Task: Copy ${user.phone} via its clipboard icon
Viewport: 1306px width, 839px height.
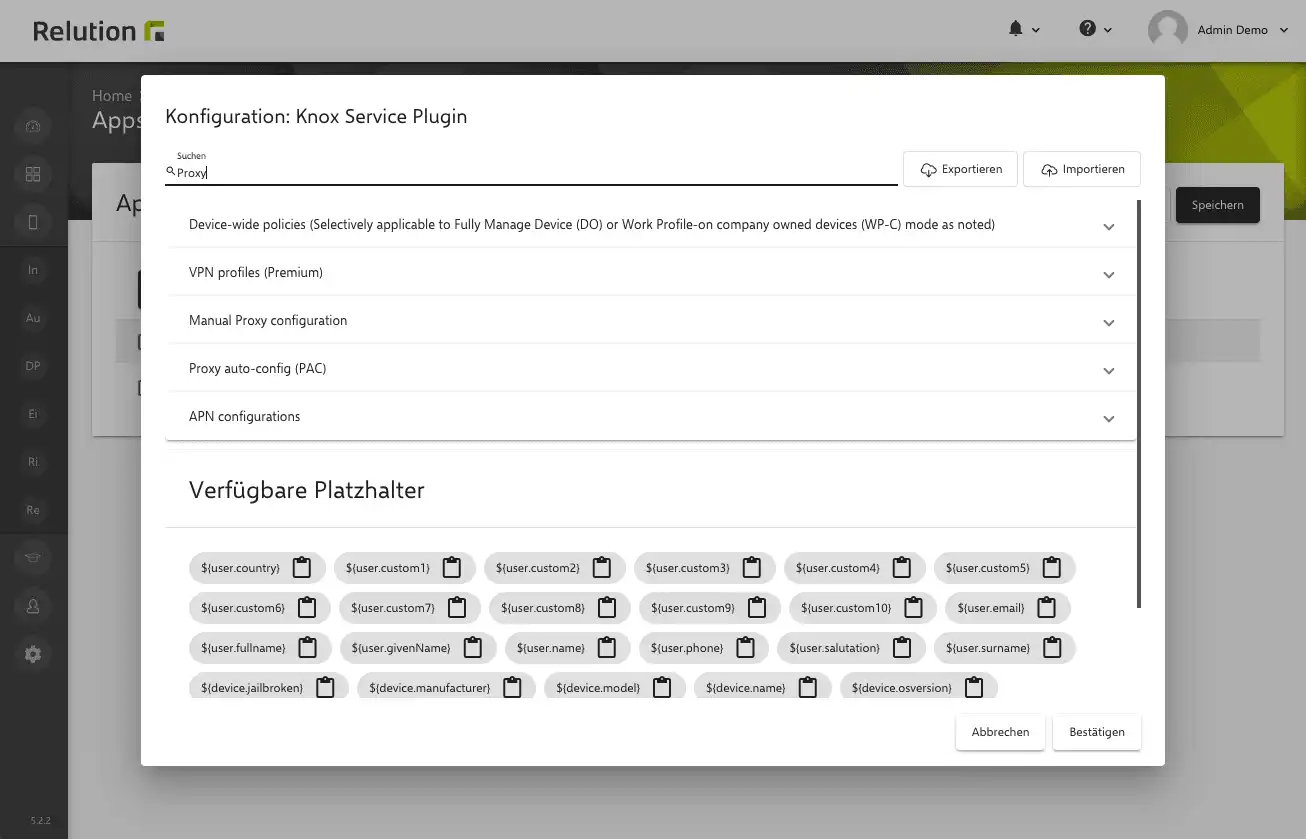Action: coord(745,648)
